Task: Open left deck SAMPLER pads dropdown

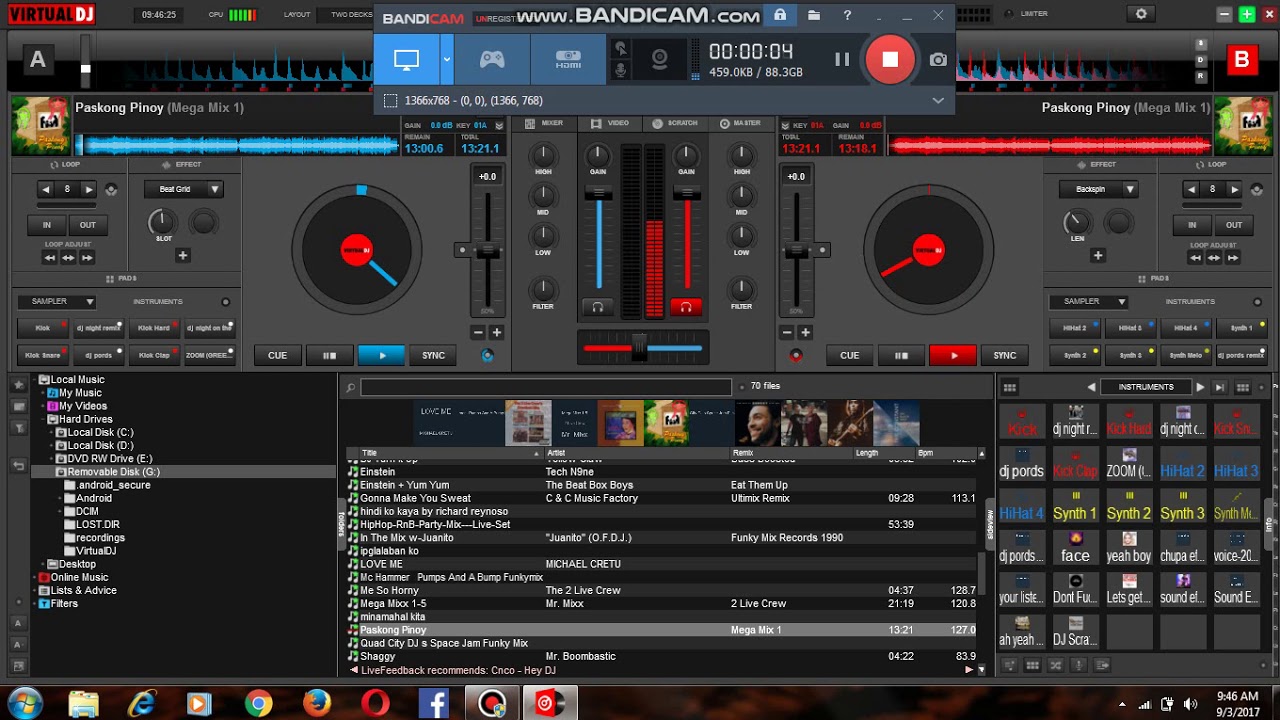Action: pyautogui.click(x=56, y=301)
